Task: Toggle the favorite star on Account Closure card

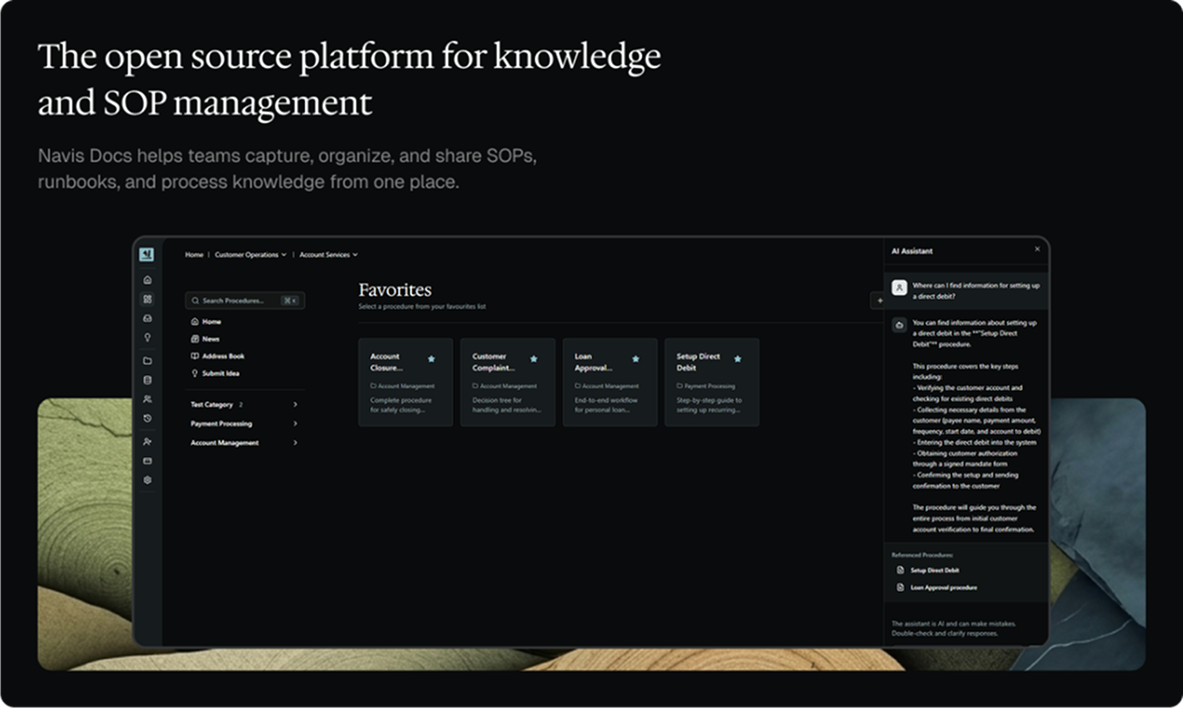Action: pyautogui.click(x=432, y=359)
